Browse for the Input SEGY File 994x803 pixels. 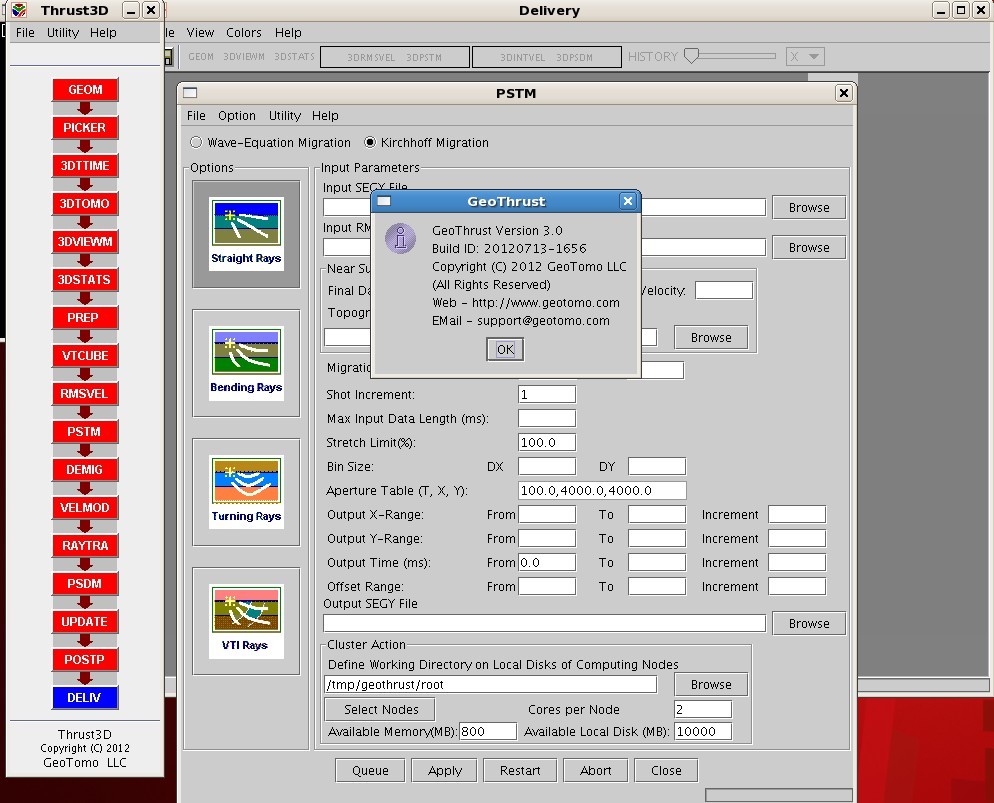click(x=809, y=207)
